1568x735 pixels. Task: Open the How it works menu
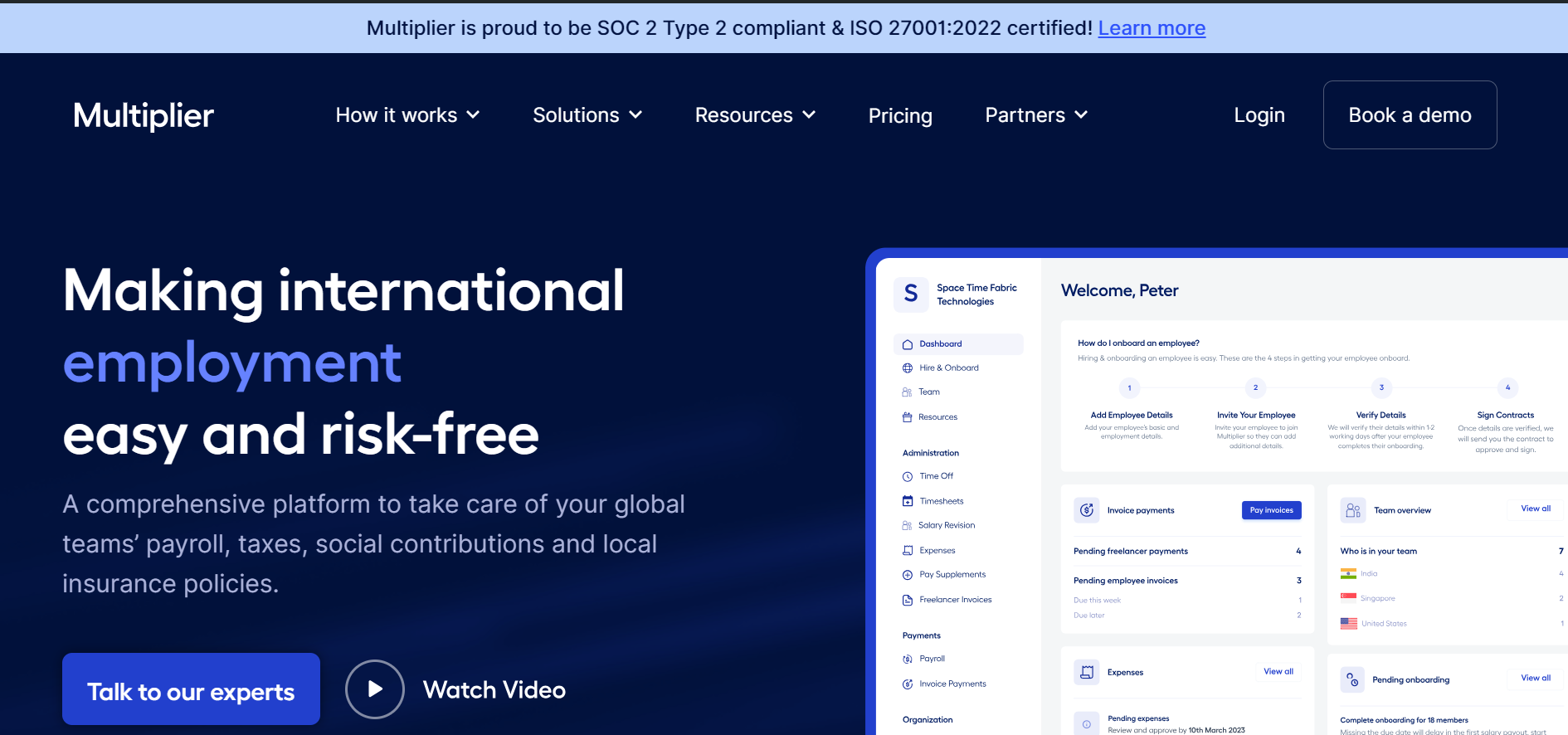407,115
